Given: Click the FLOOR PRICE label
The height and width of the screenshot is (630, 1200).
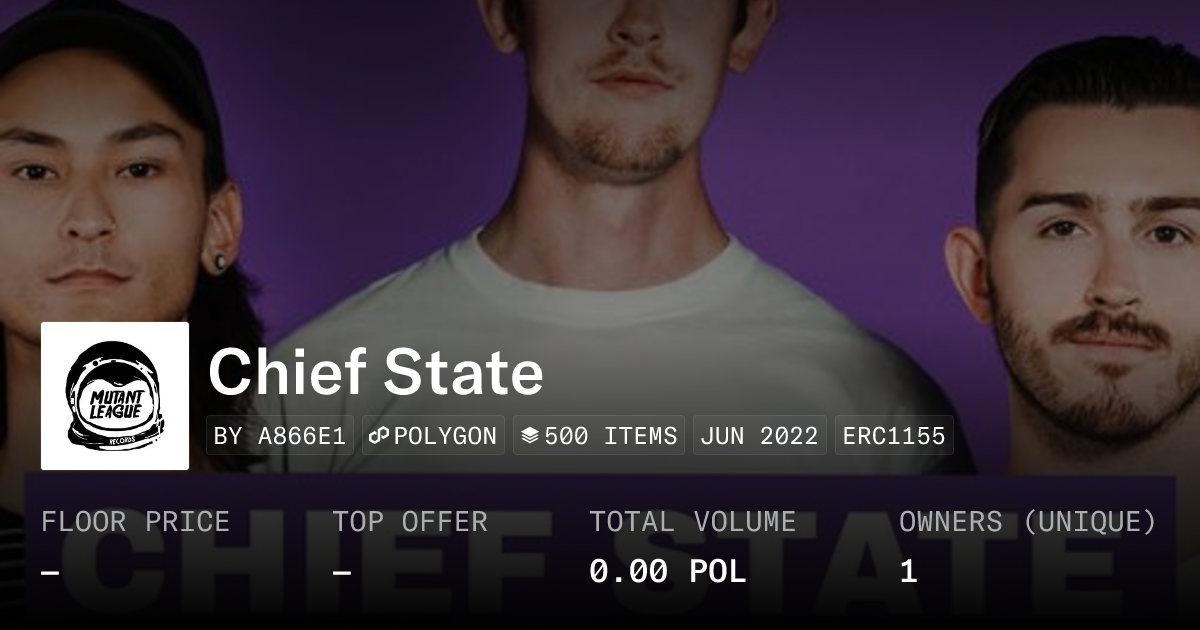Looking at the screenshot, I should click(x=135, y=522).
